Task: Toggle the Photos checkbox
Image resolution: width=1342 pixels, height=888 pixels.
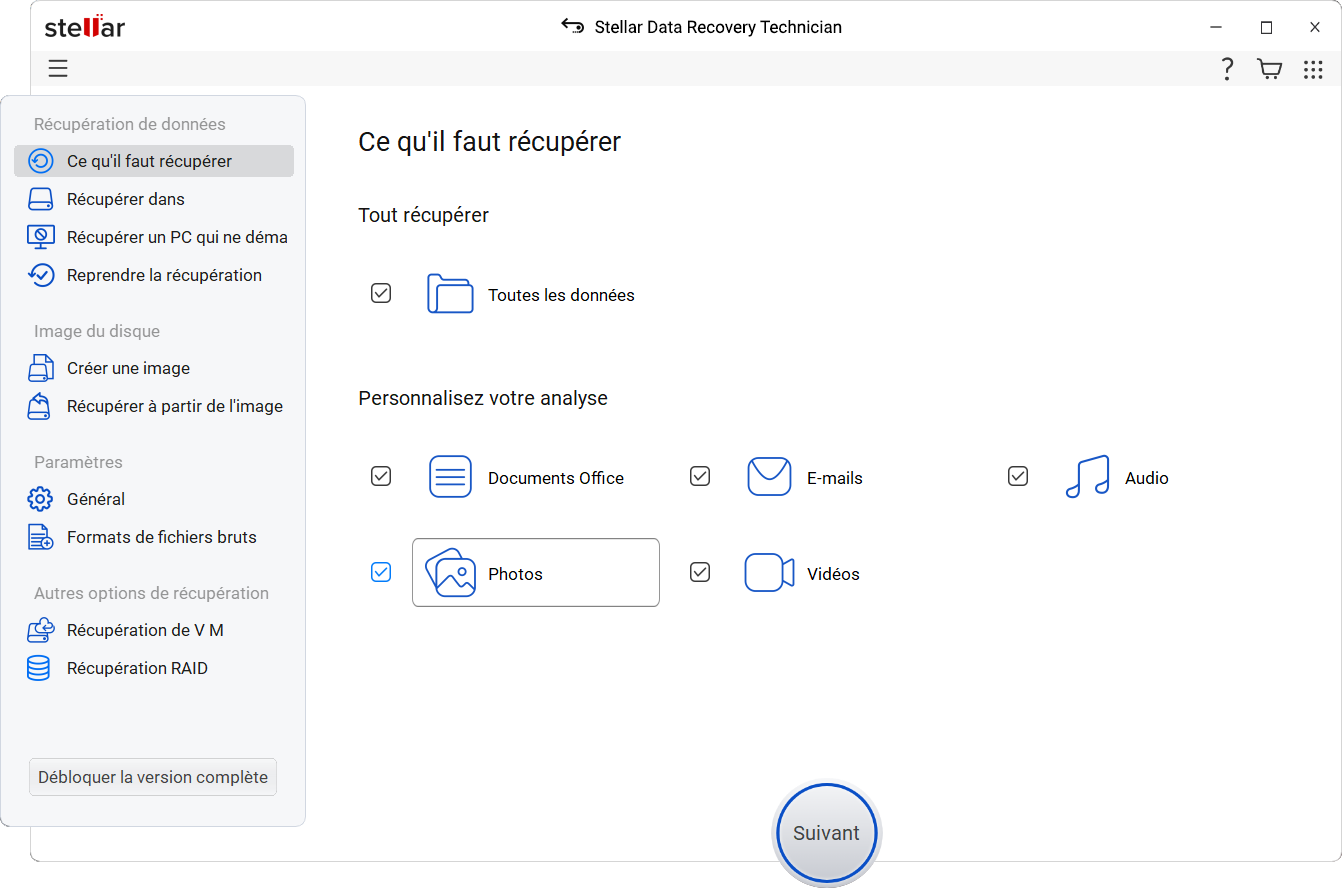Action: pyautogui.click(x=381, y=572)
